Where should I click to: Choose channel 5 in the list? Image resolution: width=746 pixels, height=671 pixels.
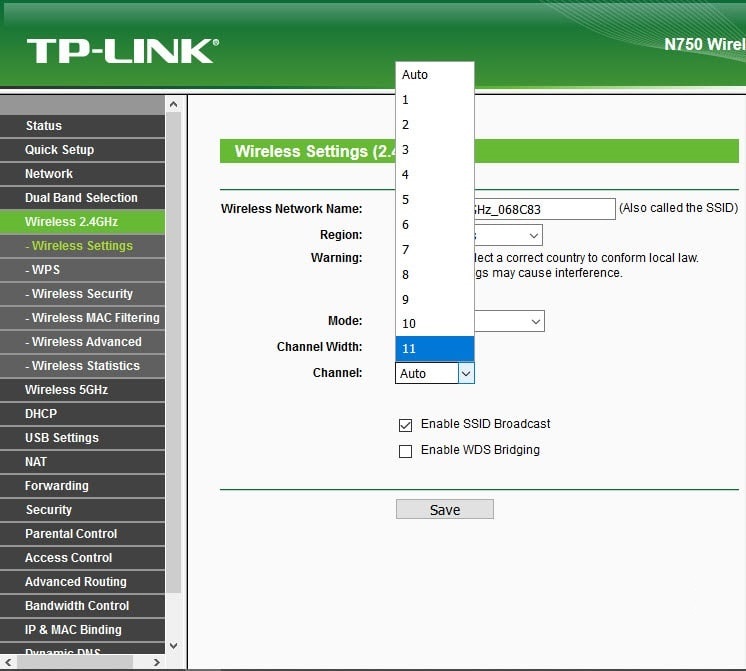click(435, 199)
